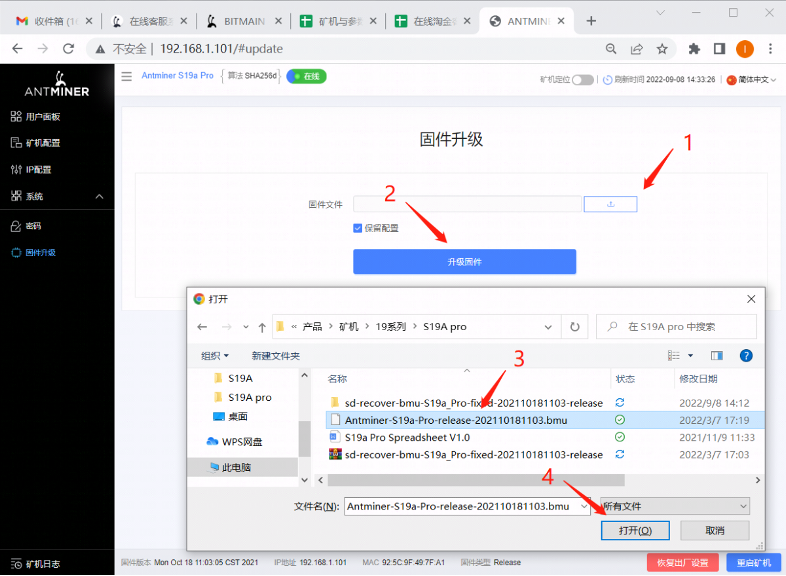Reload the page with the refresh icon
786x576 pixels.
coord(69,49)
